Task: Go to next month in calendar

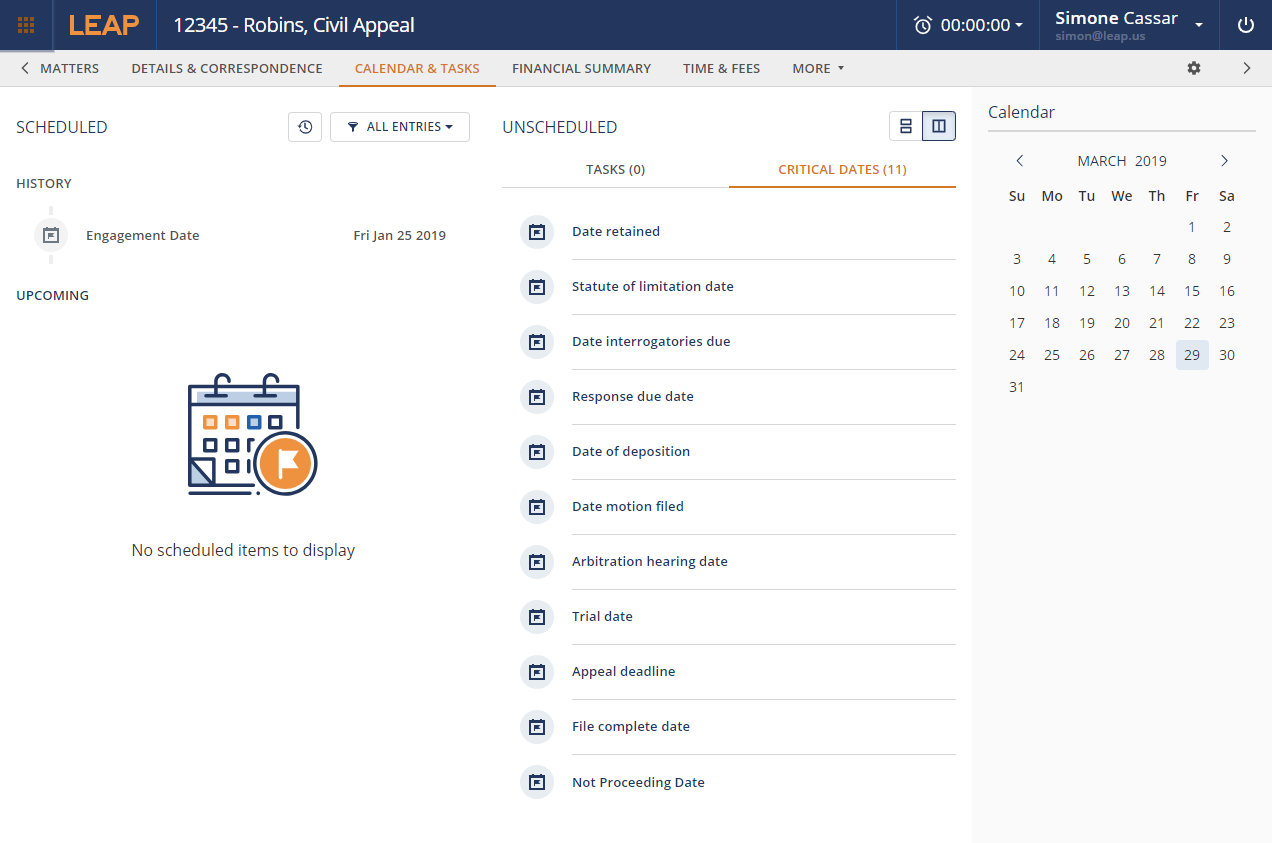Action: pyautogui.click(x=1224, y=161)
